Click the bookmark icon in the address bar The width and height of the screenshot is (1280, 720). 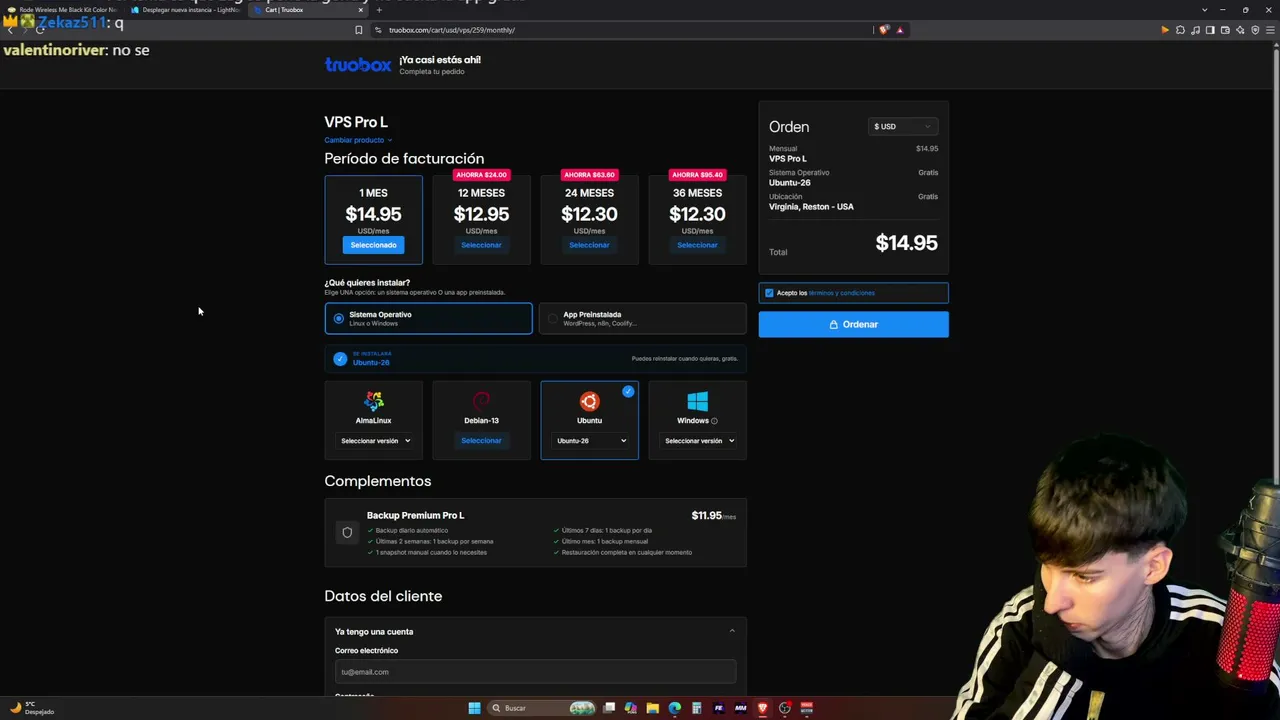tap(359, 30)
